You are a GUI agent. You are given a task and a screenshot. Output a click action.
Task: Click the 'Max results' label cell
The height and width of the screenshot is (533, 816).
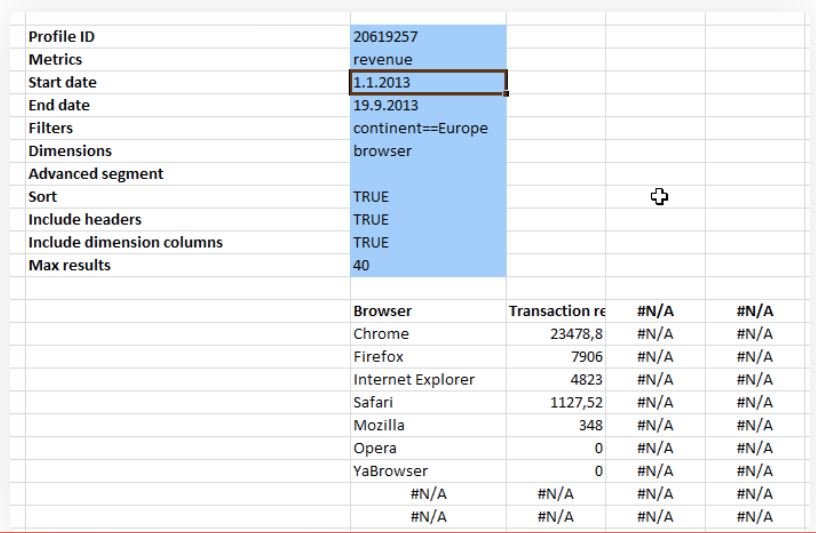(x=188, y=265)
